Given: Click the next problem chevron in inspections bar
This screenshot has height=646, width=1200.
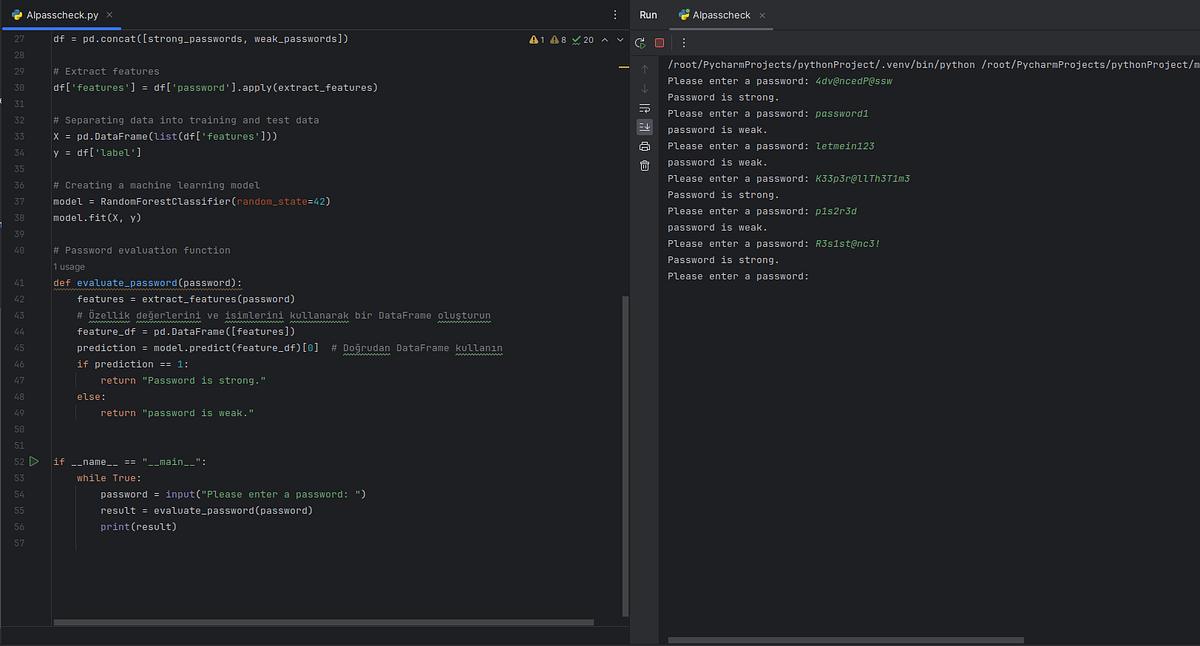Looking at the screenshot, I should point(620,38).
